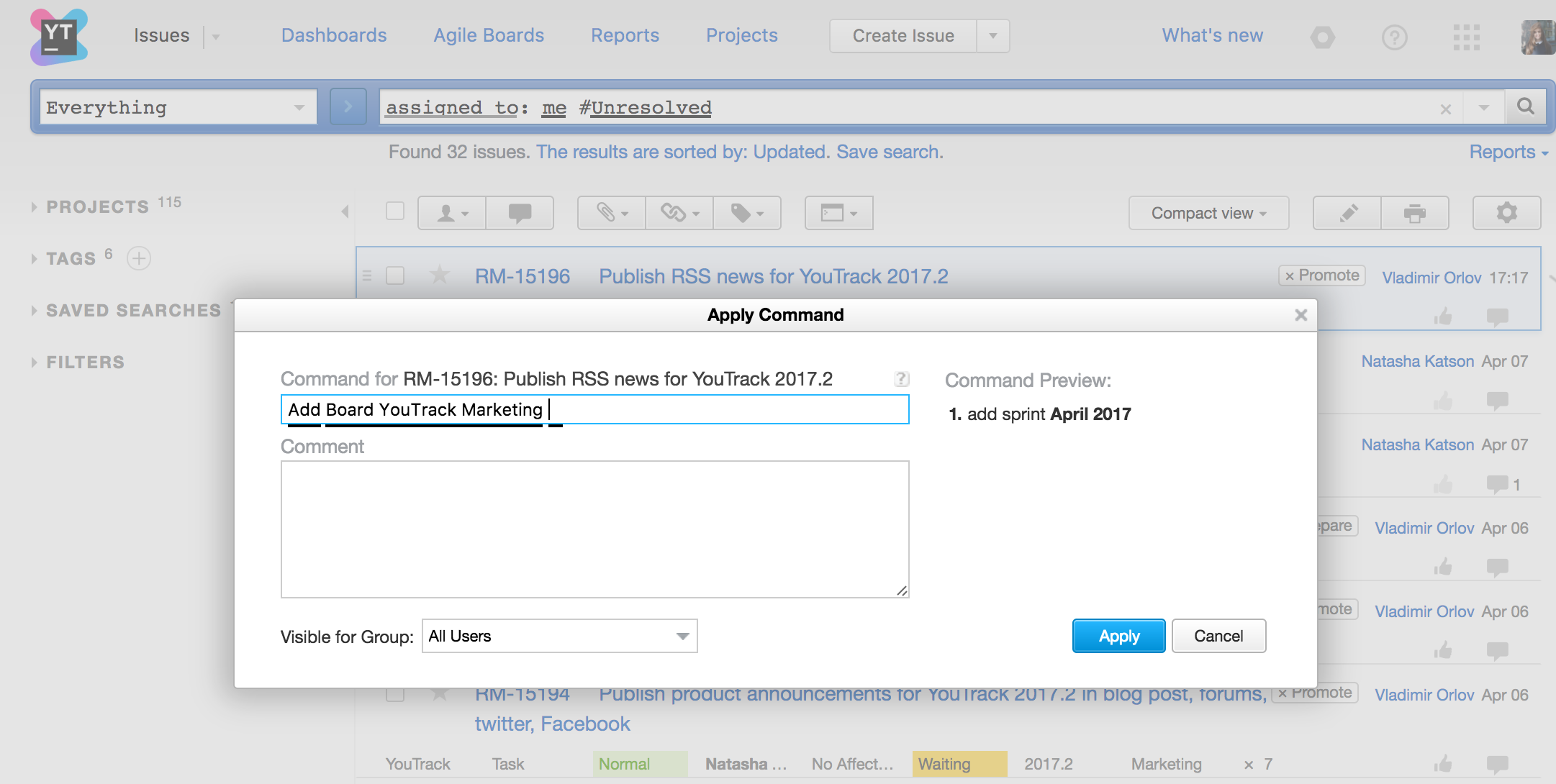Click the Save search link

[890, 152]
